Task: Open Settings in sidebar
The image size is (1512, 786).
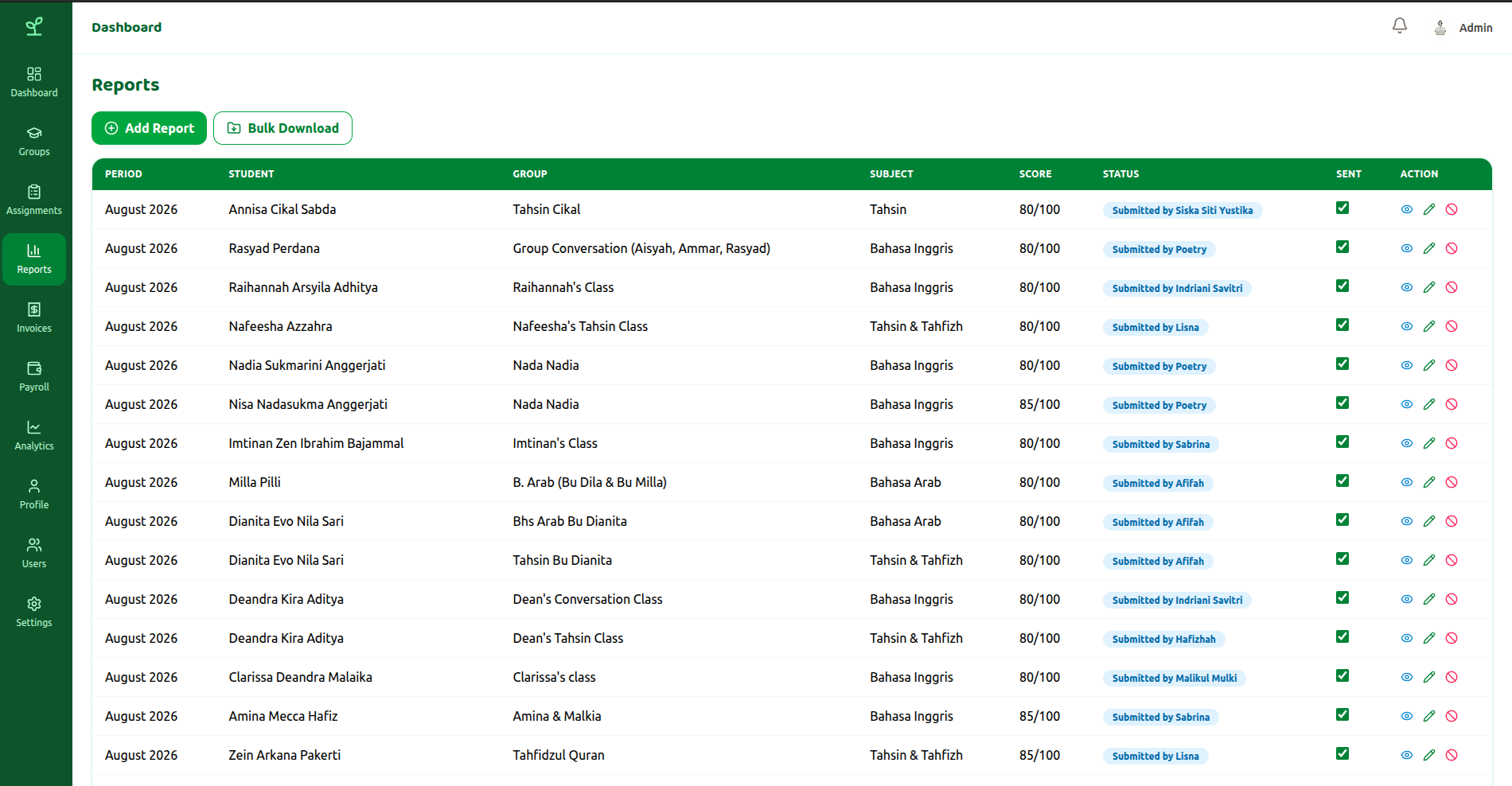Action: 34,613
